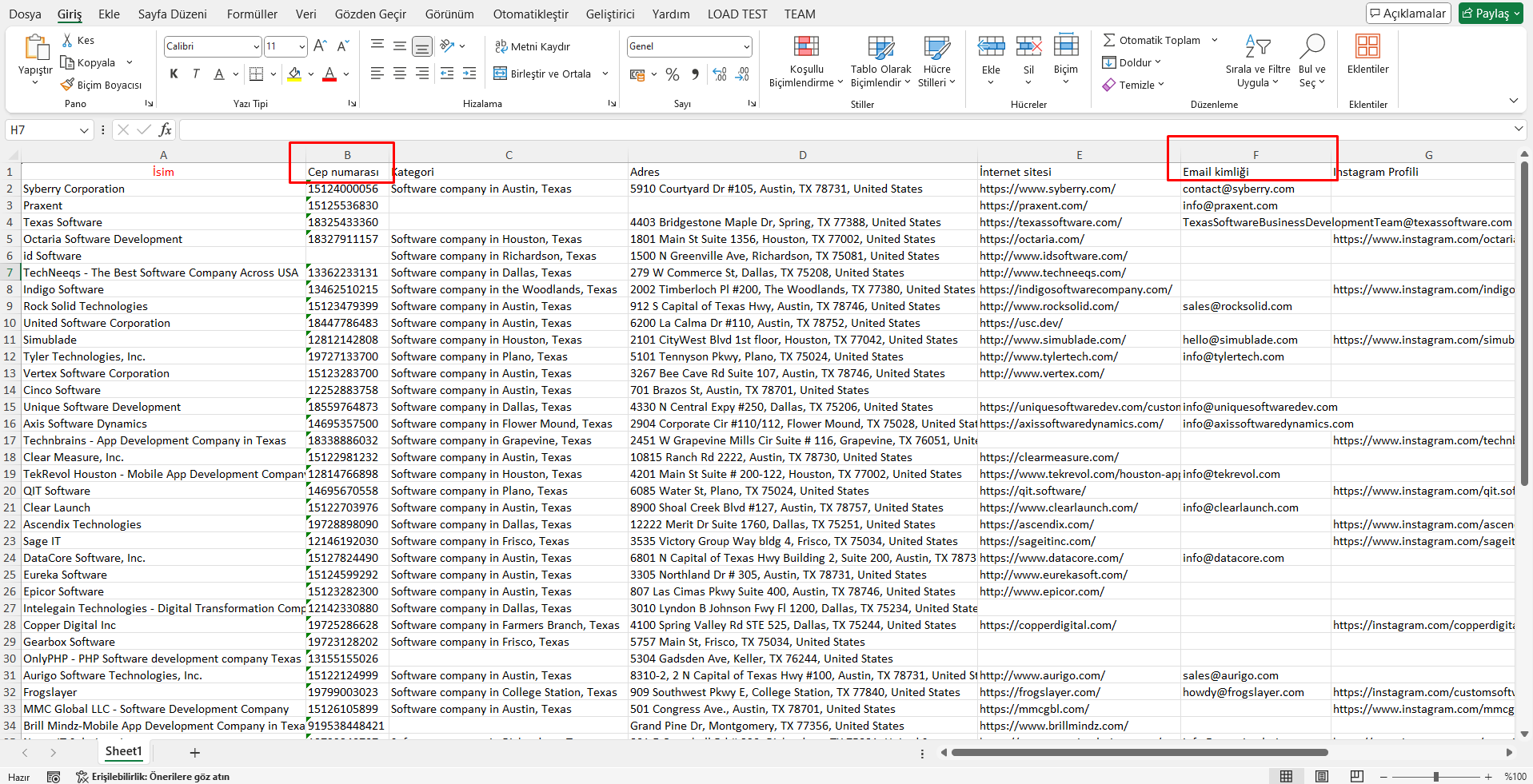This screenshot has height=784, width=1533.
Task: Collapse the ribbon with the chevron
Action: (x=1513, y=101)
